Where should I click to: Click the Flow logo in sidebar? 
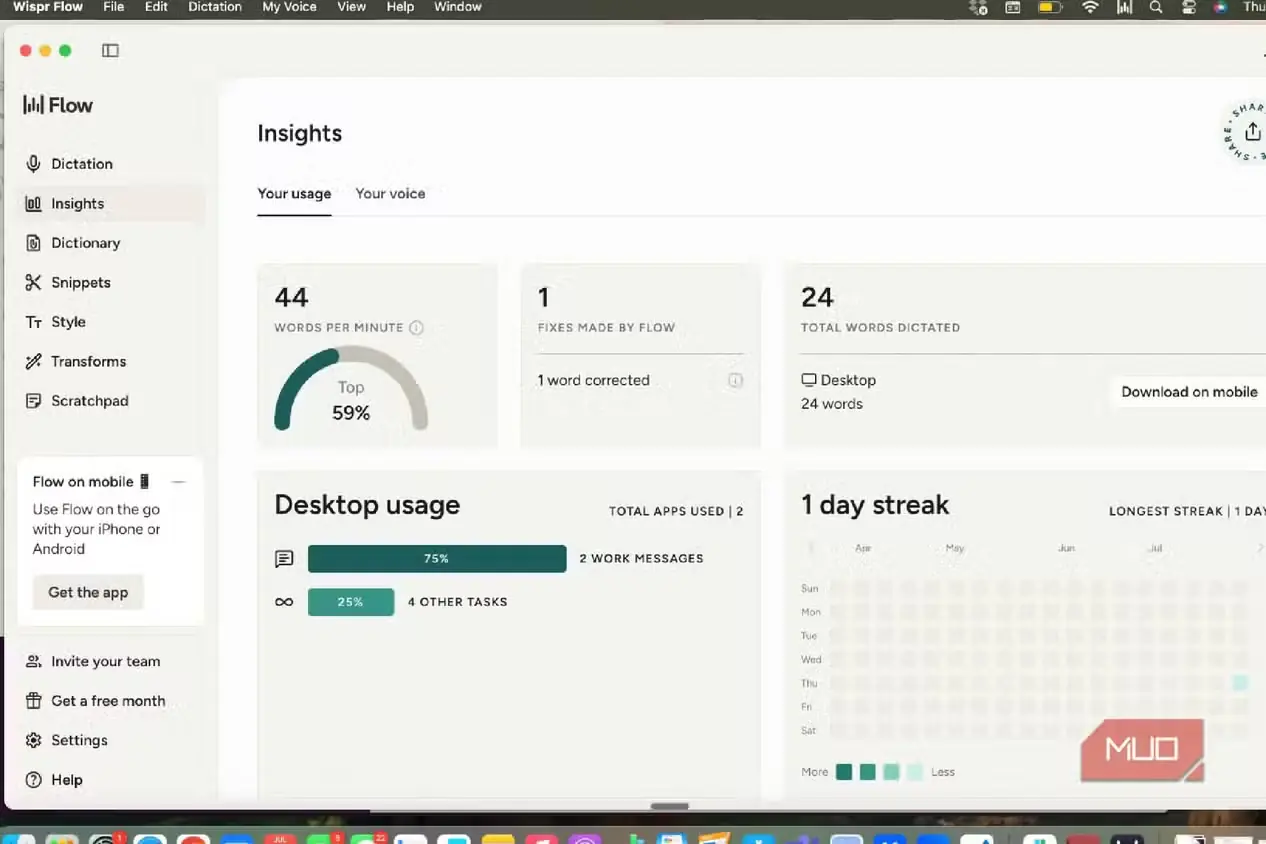58,105
